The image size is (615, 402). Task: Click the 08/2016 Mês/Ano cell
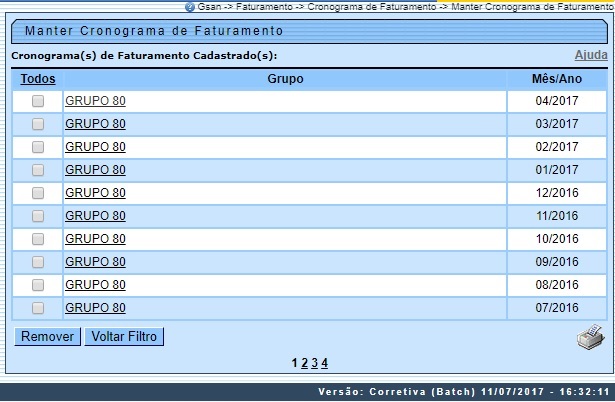point(557,285)
